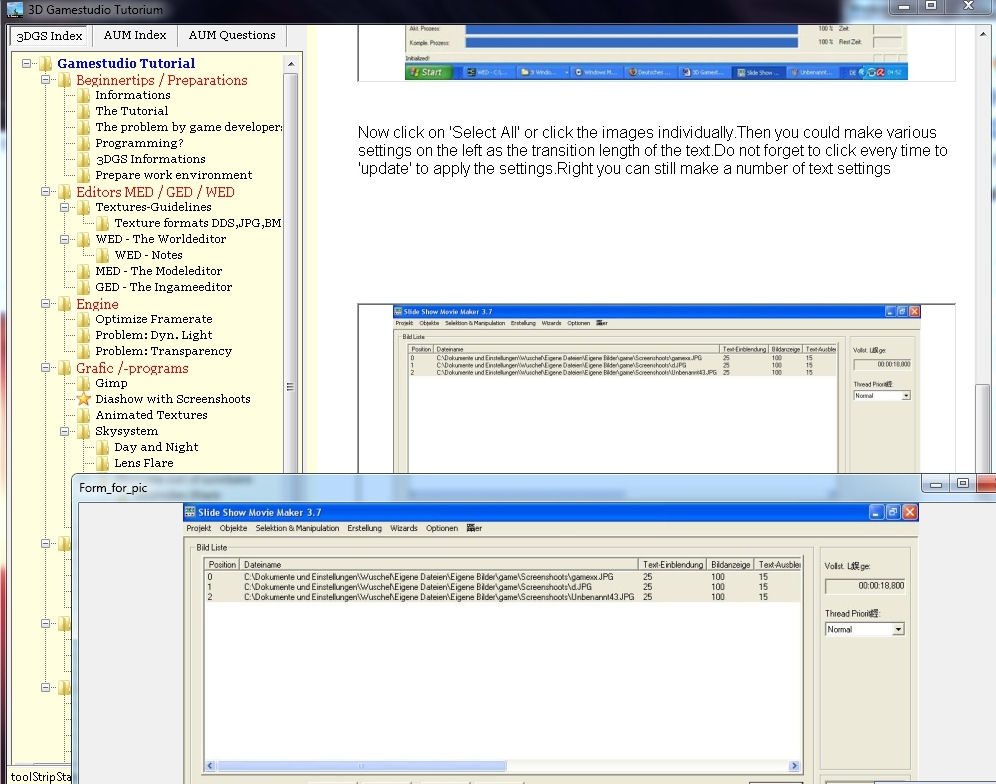Click the folder icon next to Gimp
This screenshot has width=996, height=784.
tap(84, 383)
